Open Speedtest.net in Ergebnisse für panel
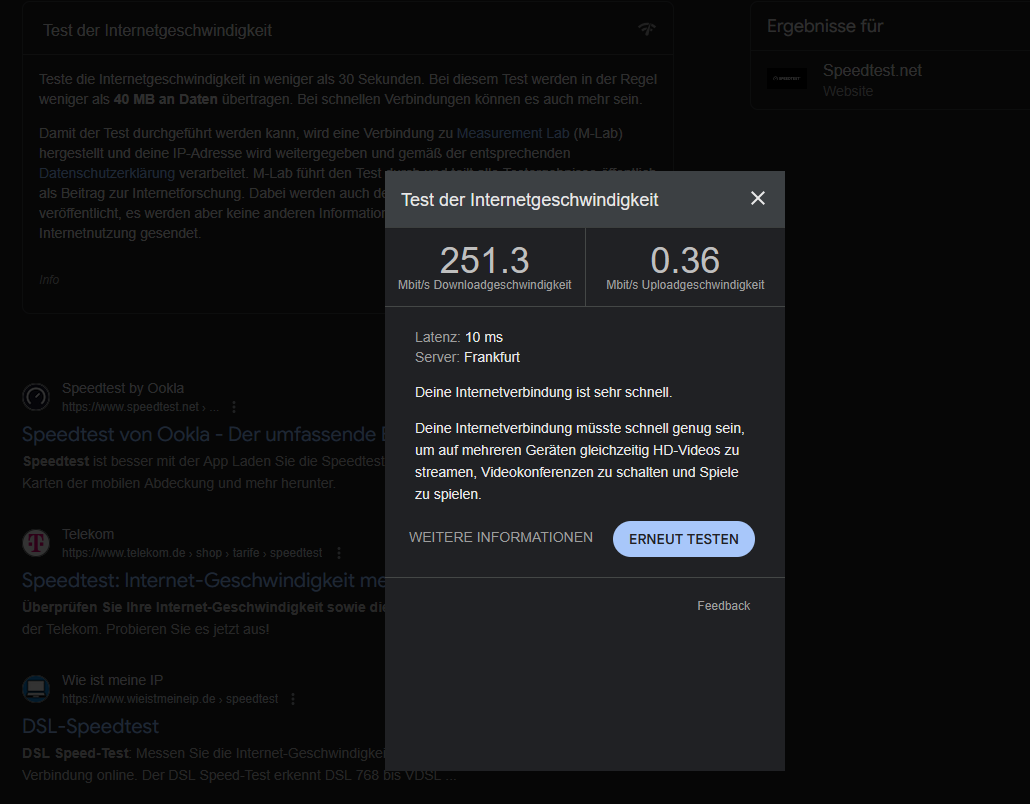Image resolution: width=1030 pixels, height=804 pixels. click(872, 70)
